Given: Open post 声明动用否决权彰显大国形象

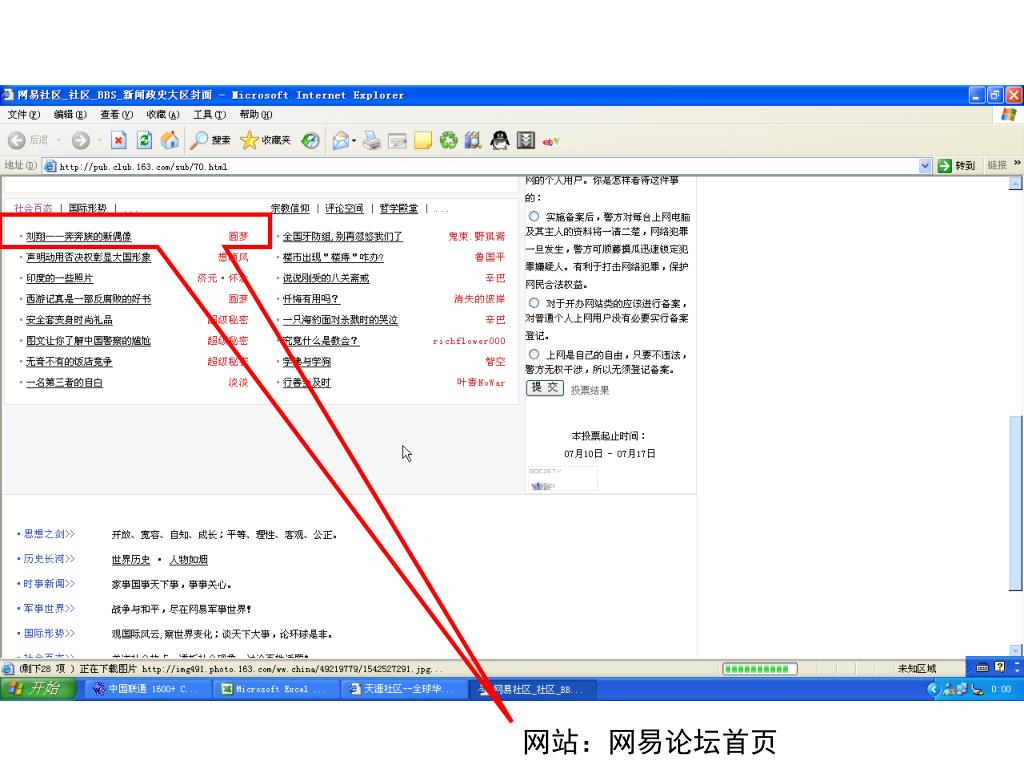Looking at the screenshot, I should [x=88, y=257].
